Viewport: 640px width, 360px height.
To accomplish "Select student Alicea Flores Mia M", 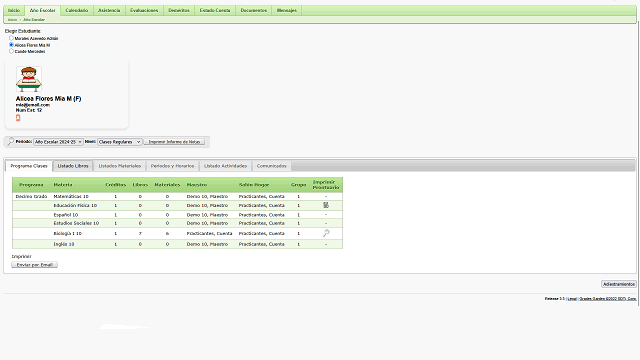I will tap(11, 44).
